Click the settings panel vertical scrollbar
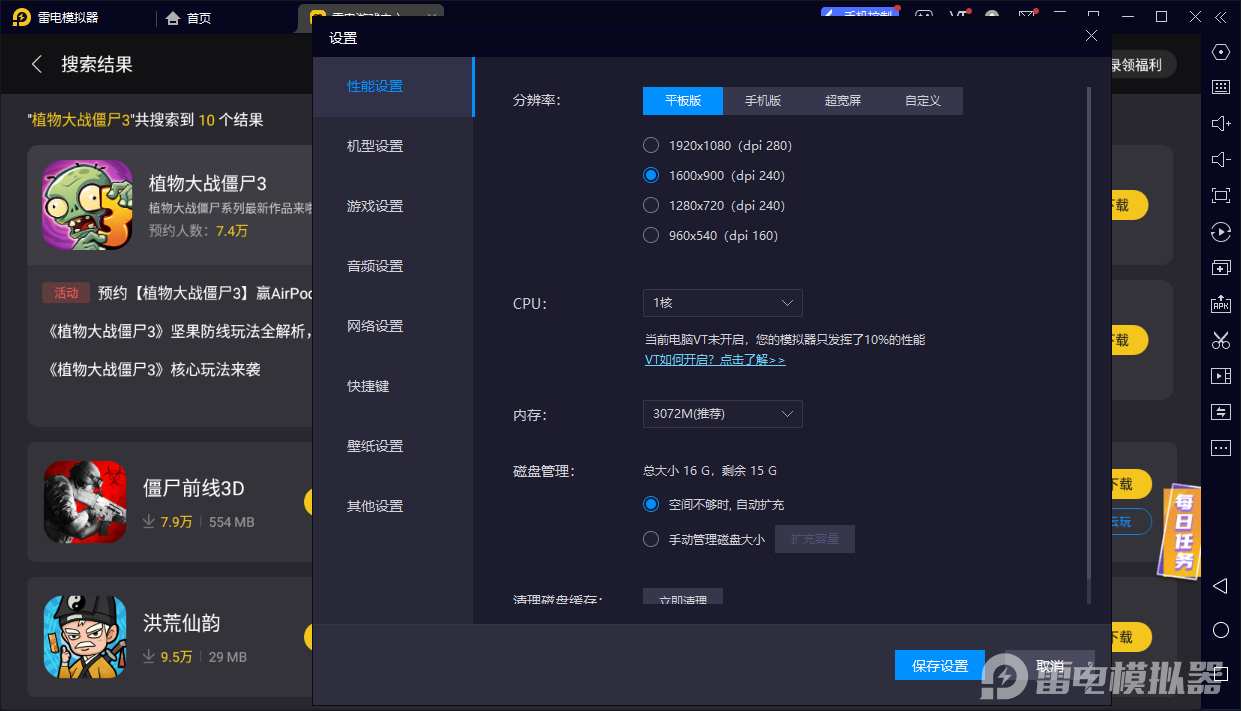Viewport: 1241px width, 711px height. [1088, 340]
